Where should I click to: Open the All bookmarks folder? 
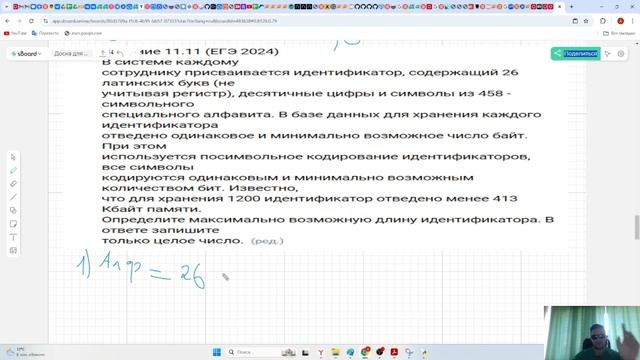pos(619,33)
